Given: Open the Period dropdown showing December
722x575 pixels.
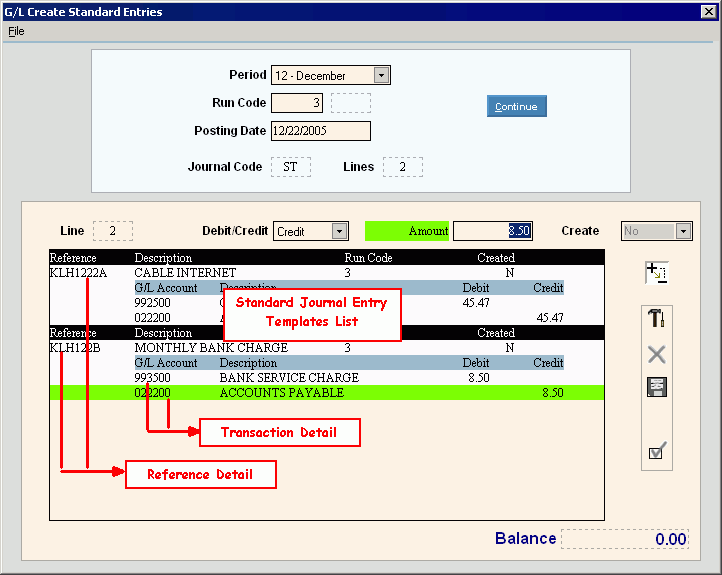Looking at the screenshot, I should point(381,75).
